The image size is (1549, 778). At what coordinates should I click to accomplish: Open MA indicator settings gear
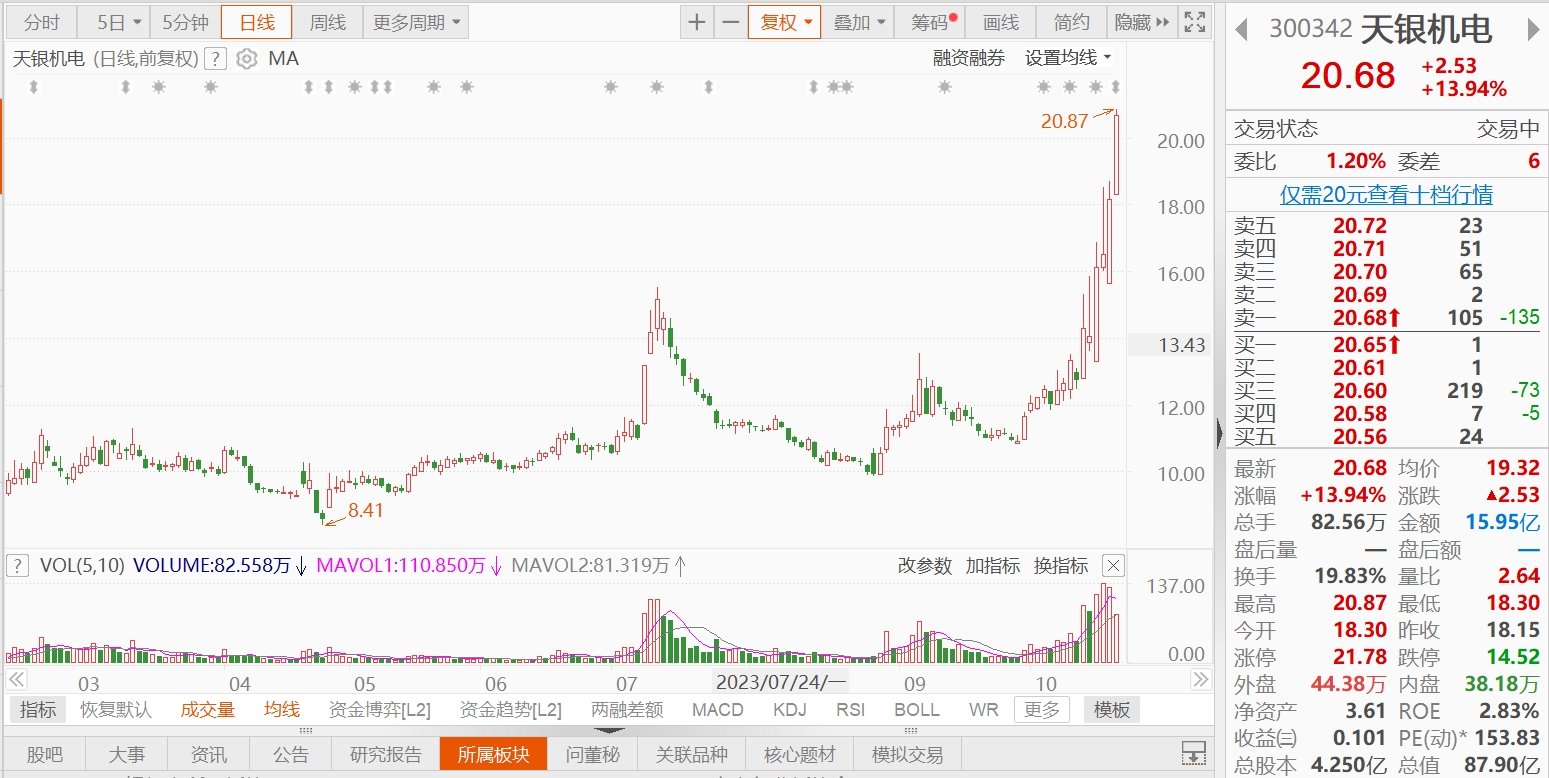click(x=247, y=59)
